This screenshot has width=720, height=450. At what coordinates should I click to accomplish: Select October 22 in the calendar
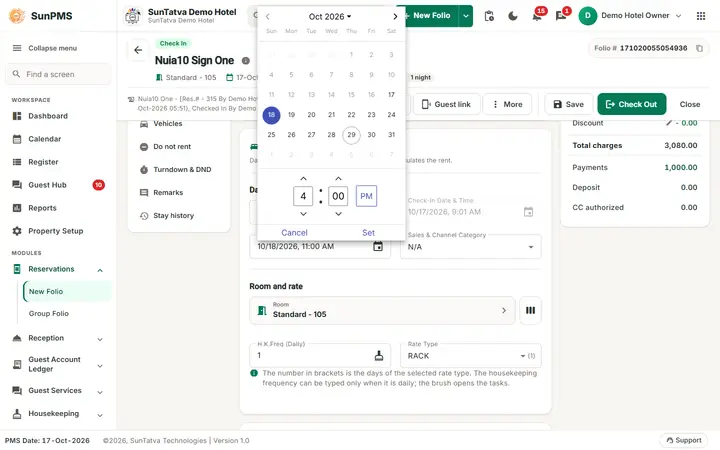pyautogui.click(x=351, y=115)
